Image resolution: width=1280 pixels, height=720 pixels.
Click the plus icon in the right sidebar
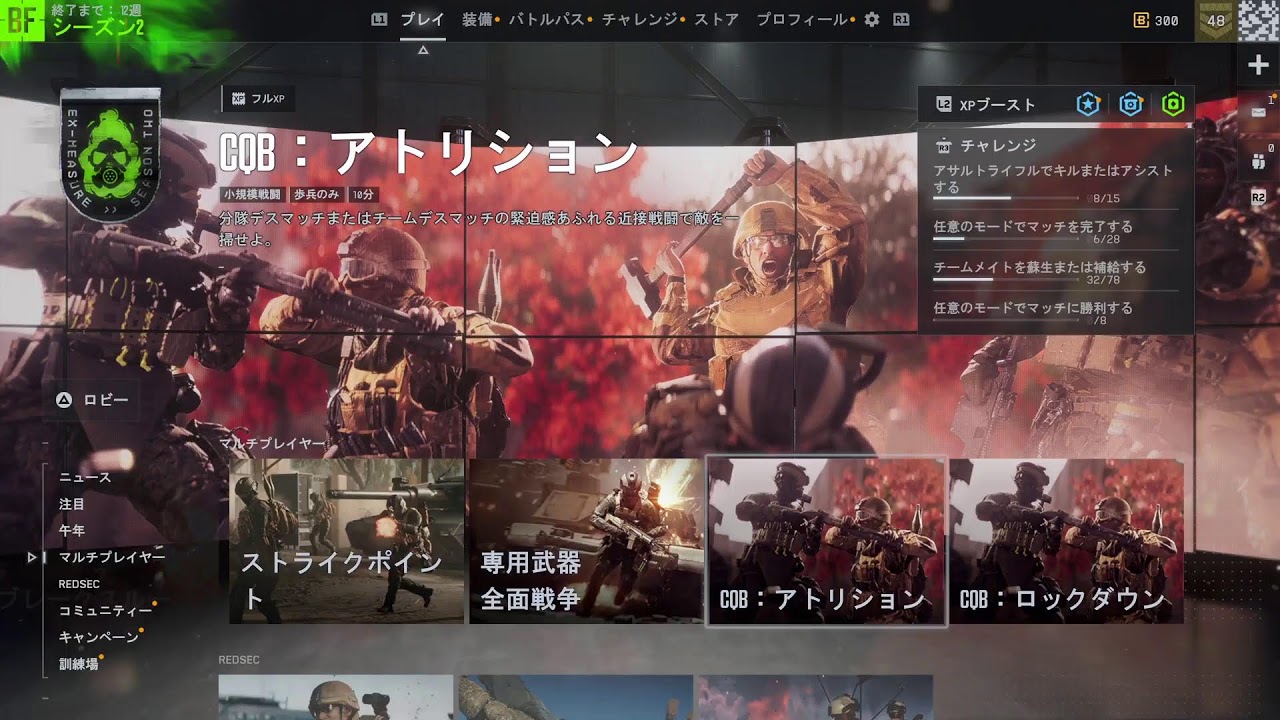click(x=1259, y=65)
